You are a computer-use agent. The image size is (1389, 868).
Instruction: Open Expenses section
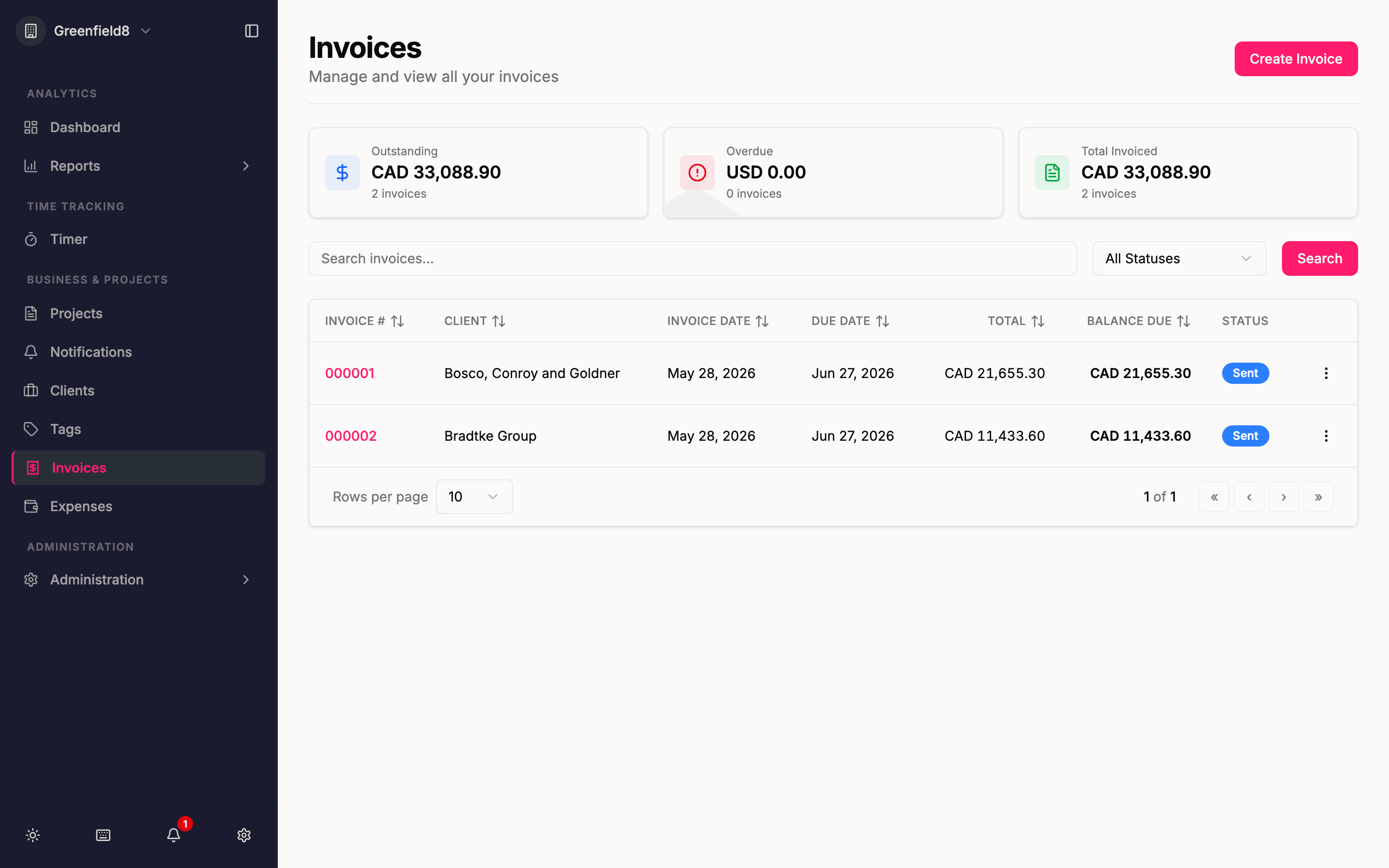139,506
